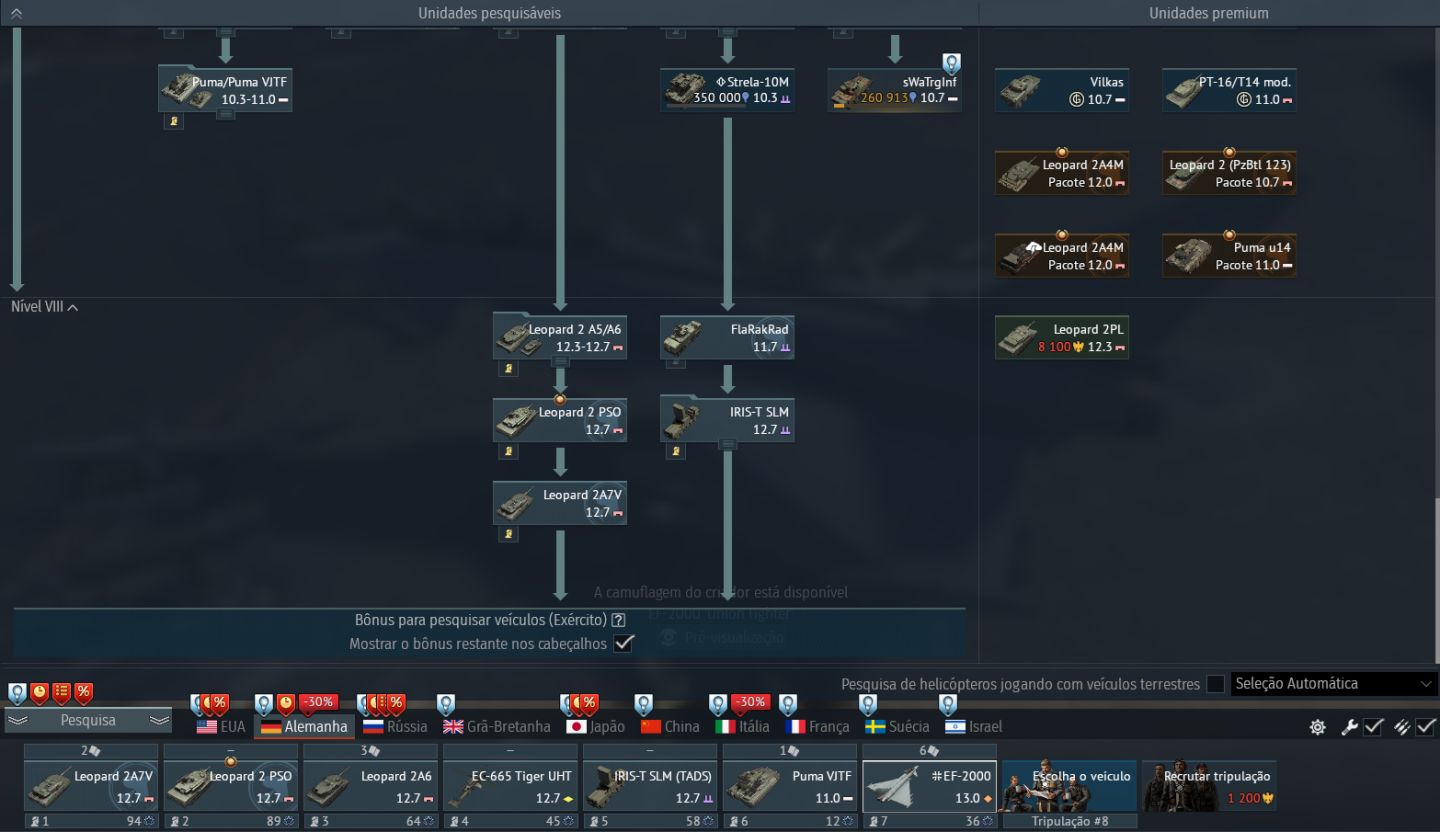Click the double-chevron collapse arrow in the header
The width and height of the screenshot is (1440, 832).
coord(16,13)
